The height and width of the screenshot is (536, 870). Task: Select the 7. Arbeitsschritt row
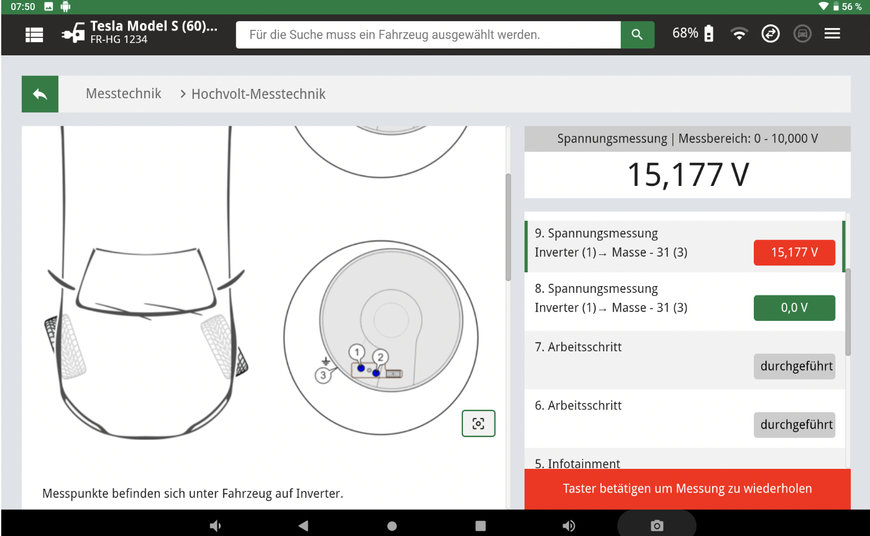point(684,360)
